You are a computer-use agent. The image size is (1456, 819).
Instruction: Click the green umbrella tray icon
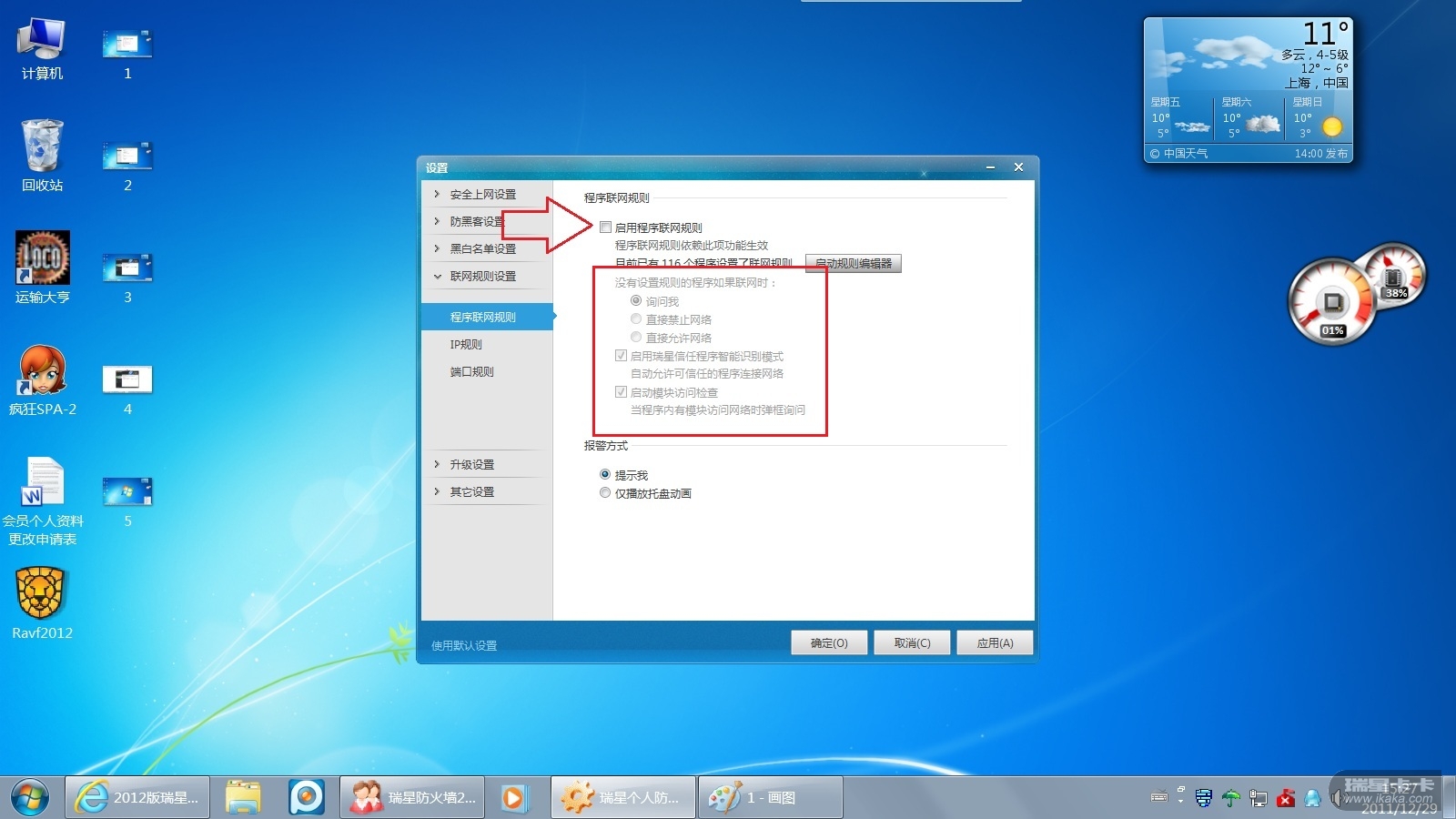(x=1230, y=798)
